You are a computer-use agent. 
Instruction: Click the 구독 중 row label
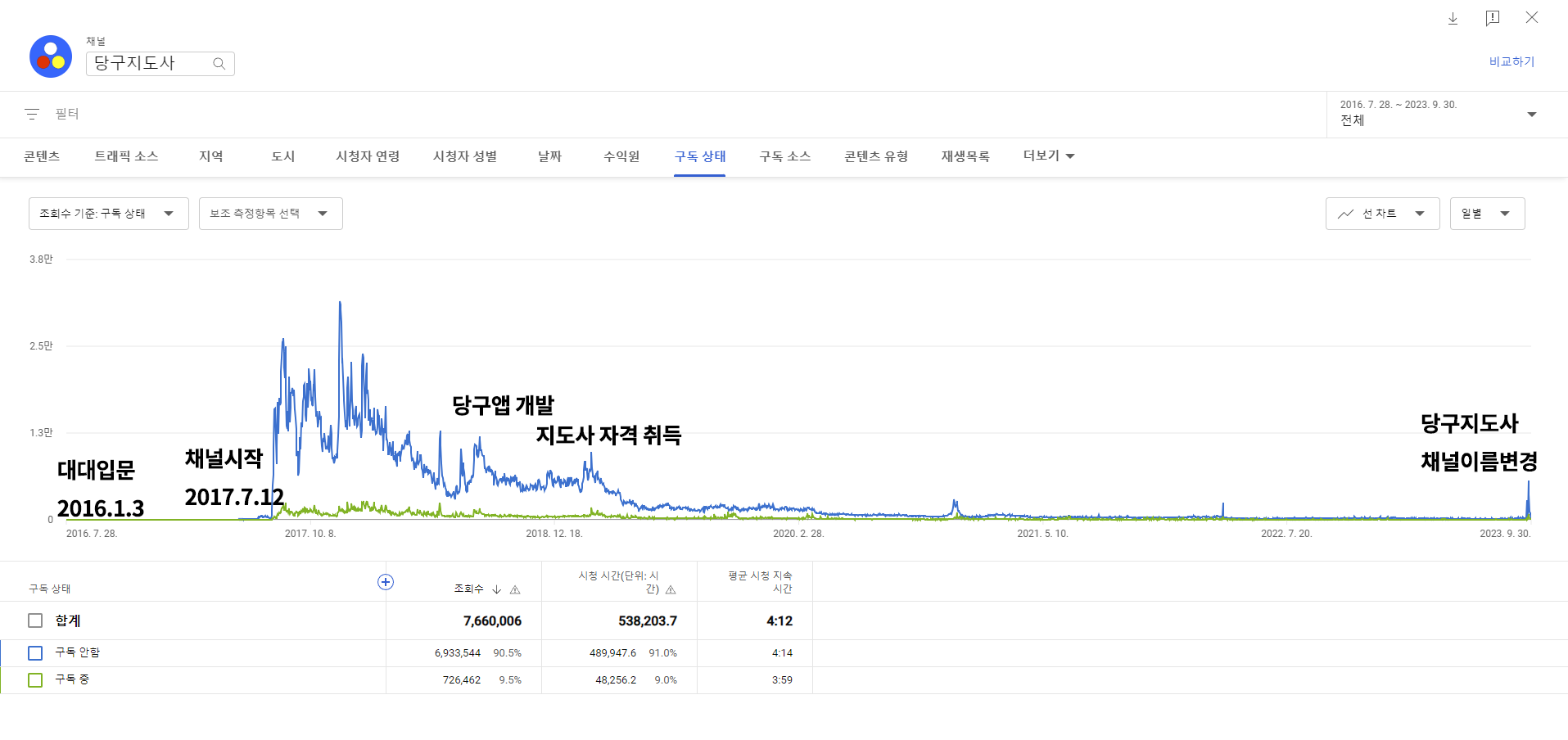(x=72, y=679)
